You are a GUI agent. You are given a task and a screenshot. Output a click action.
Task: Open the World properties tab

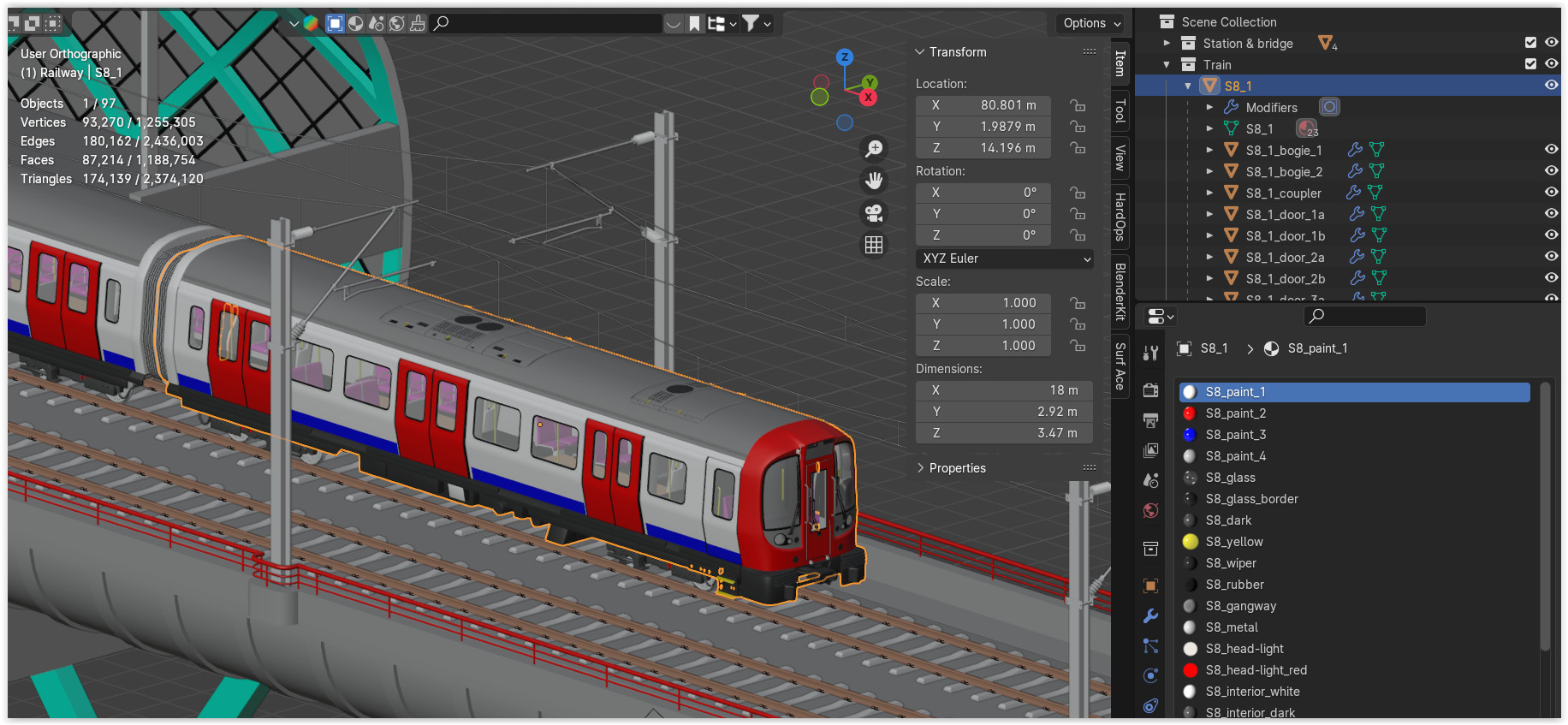[1150, 511]
